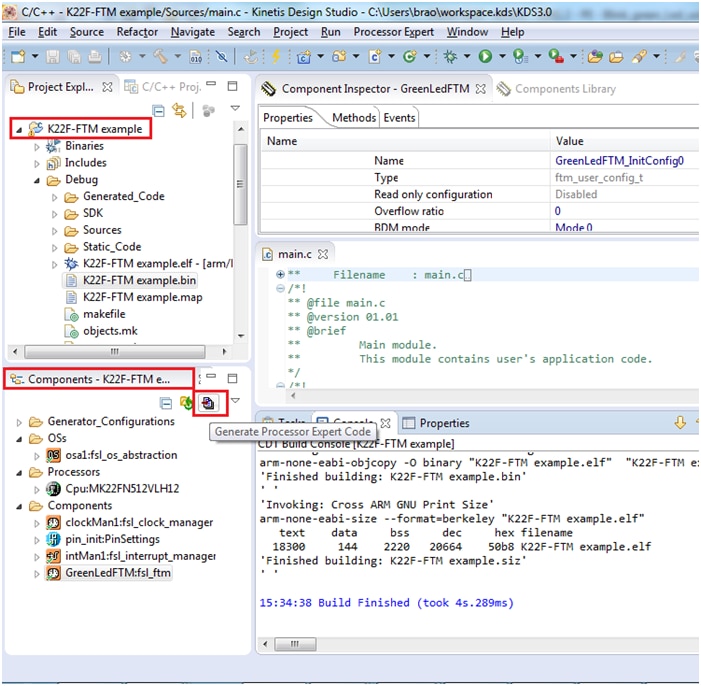Image resolution: width=701 pixels, height=686 pixels.
Task: Collapse the OSs folder in Components
Action: pos(19,439)
